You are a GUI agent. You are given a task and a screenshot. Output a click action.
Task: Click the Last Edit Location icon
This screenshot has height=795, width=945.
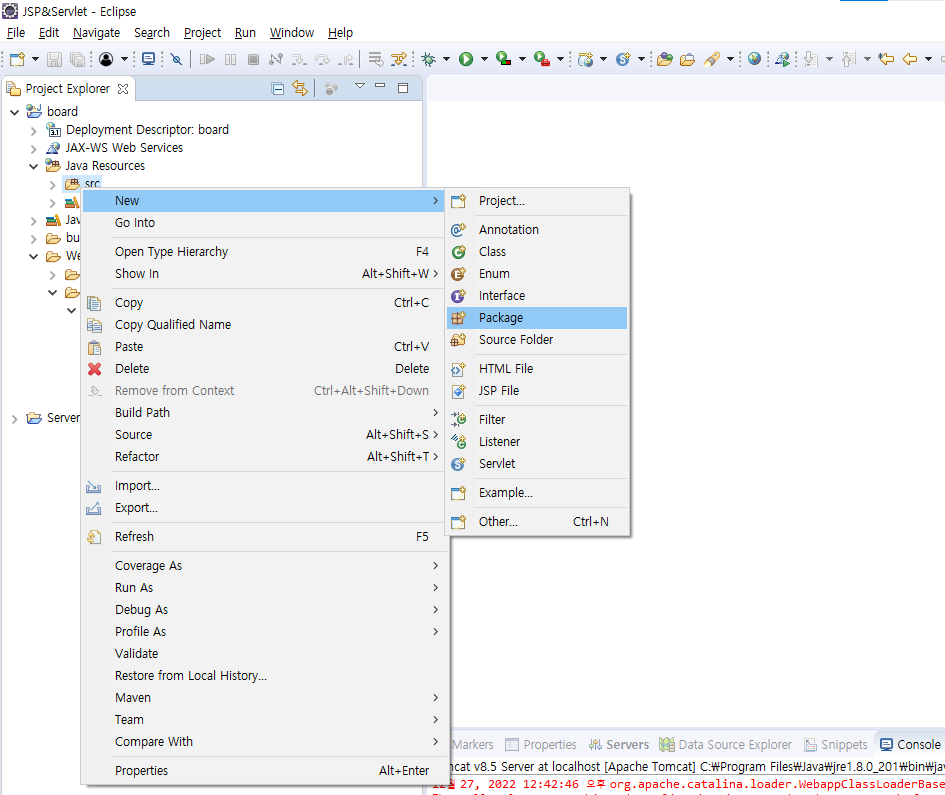[886, 59]
